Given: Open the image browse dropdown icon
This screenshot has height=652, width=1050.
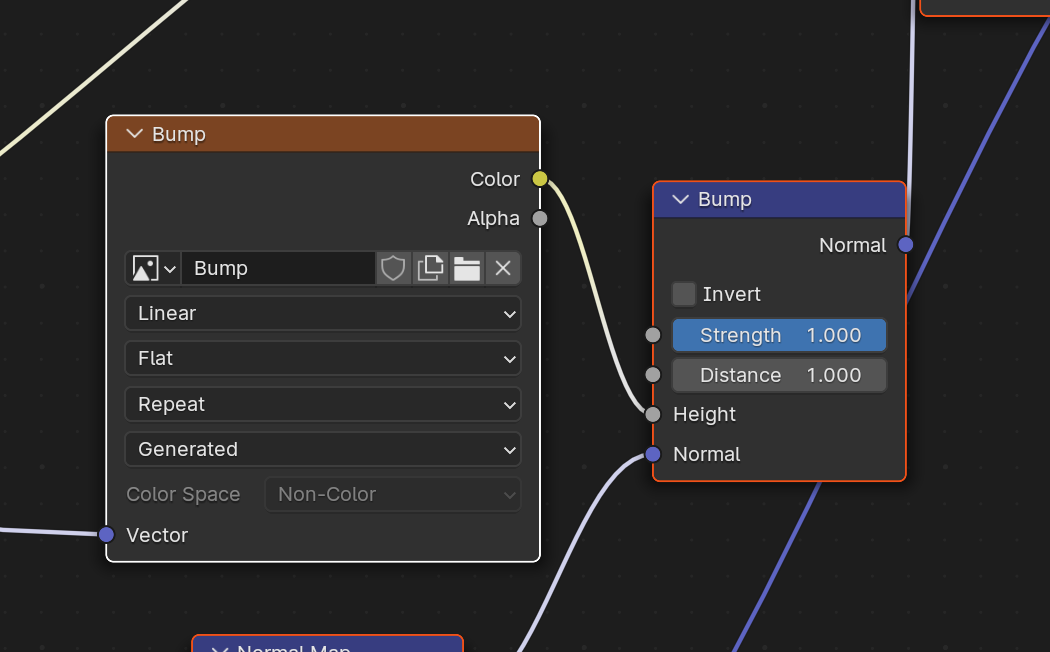Looking at the screenshot, I should 153,268.
